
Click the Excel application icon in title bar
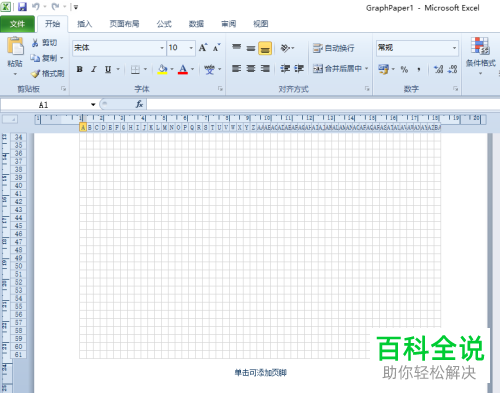click(6, 7)
